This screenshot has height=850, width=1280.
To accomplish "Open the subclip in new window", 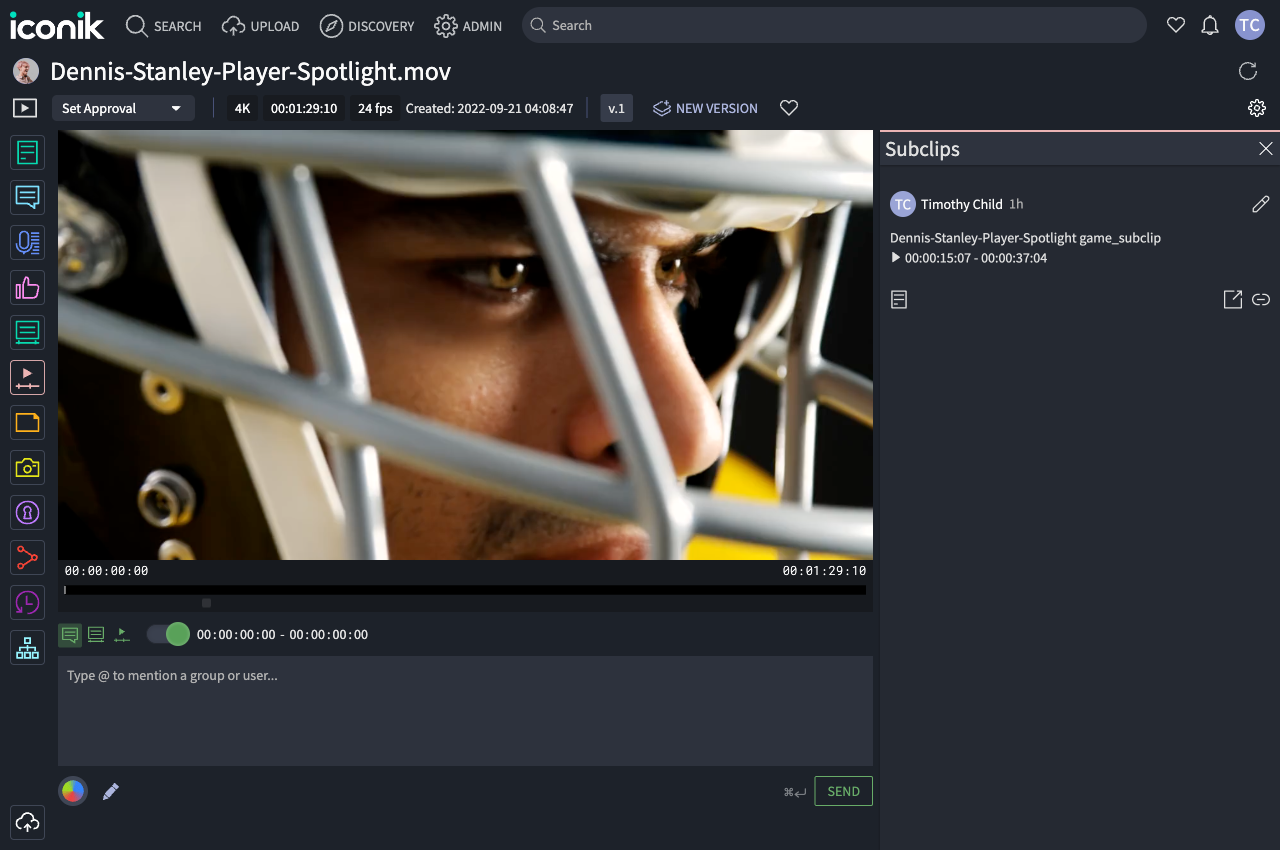I will pyautogui.click(x=1232, y=298).
